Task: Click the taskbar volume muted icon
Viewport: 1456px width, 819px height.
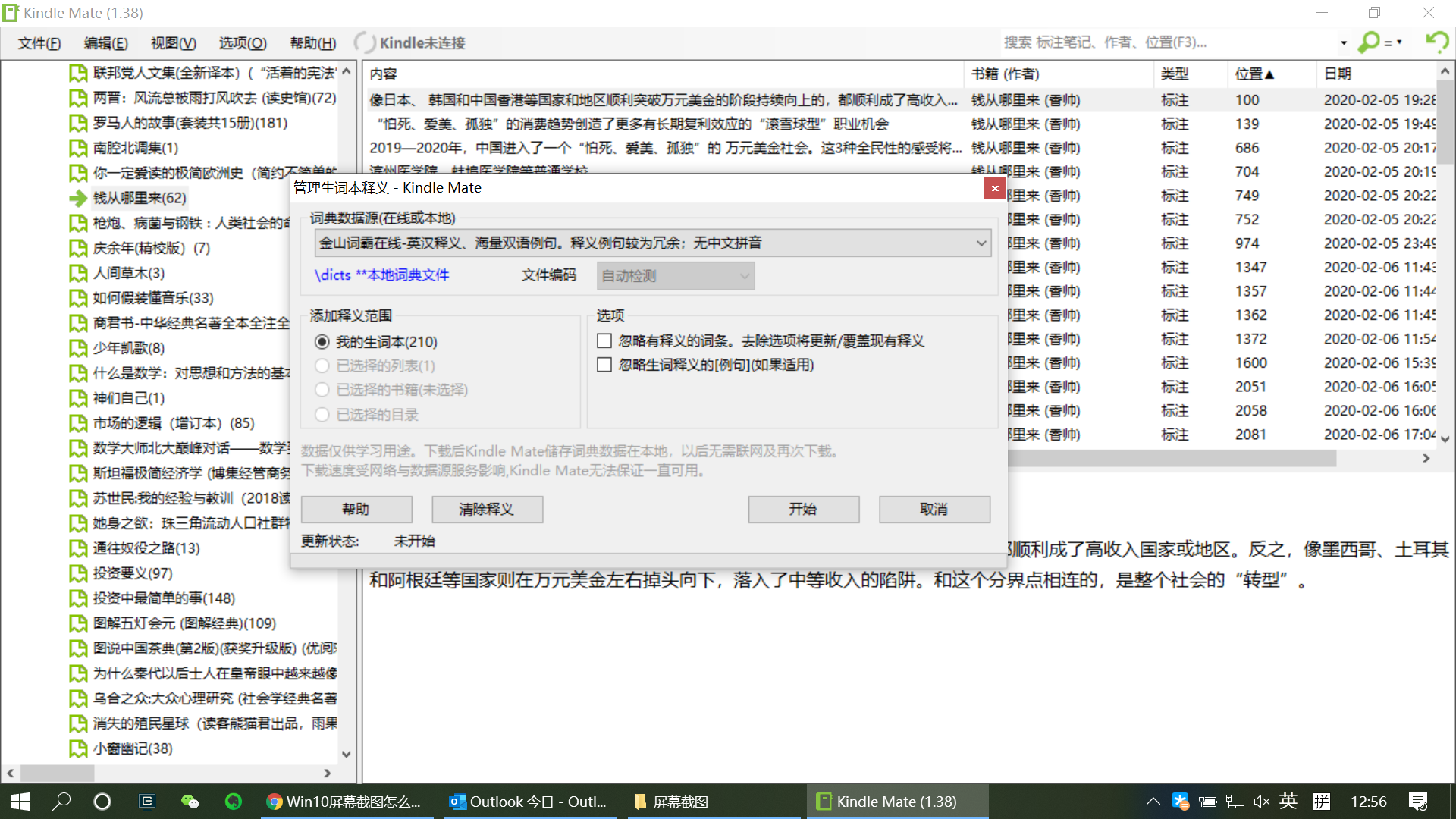Action: 1261,802
